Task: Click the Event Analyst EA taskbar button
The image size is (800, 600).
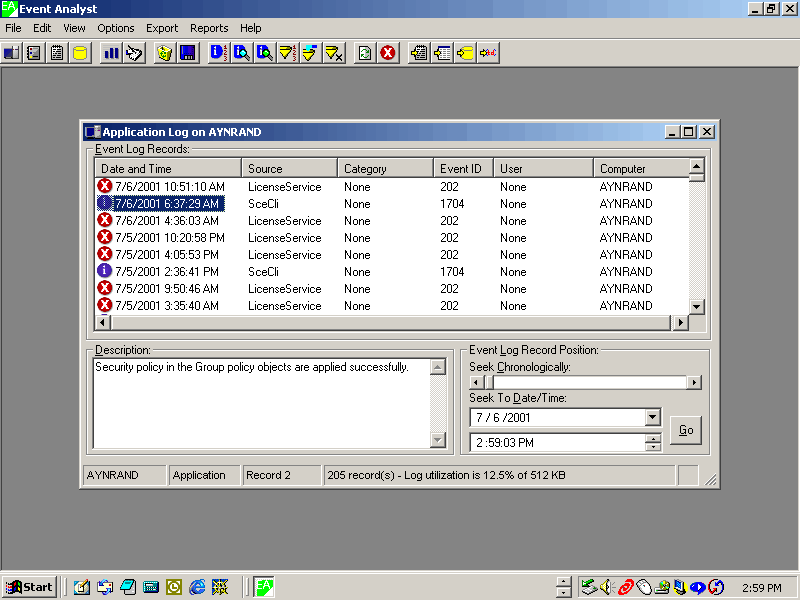Action: [x=264, y=587]
